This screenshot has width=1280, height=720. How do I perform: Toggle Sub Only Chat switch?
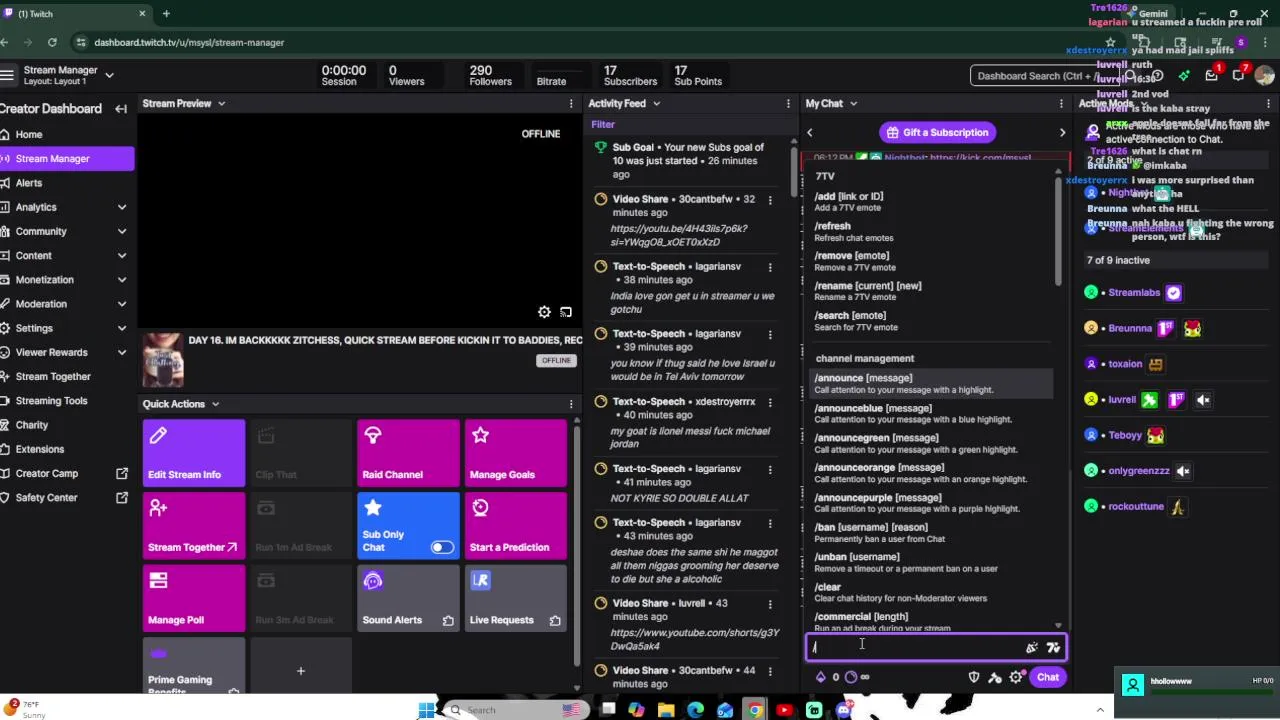pos(442,547)
